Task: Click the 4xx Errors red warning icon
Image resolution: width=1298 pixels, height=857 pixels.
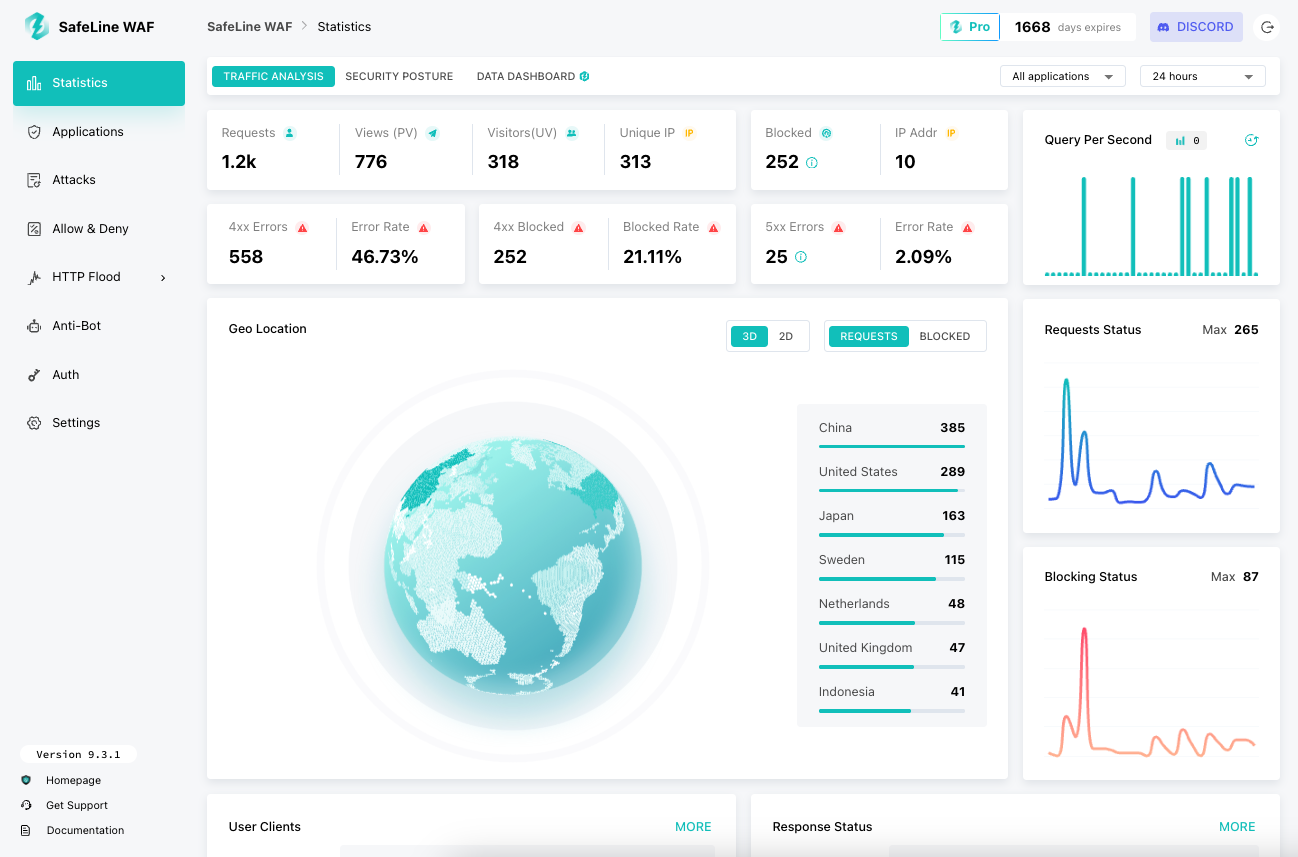Action: point(302,228)
